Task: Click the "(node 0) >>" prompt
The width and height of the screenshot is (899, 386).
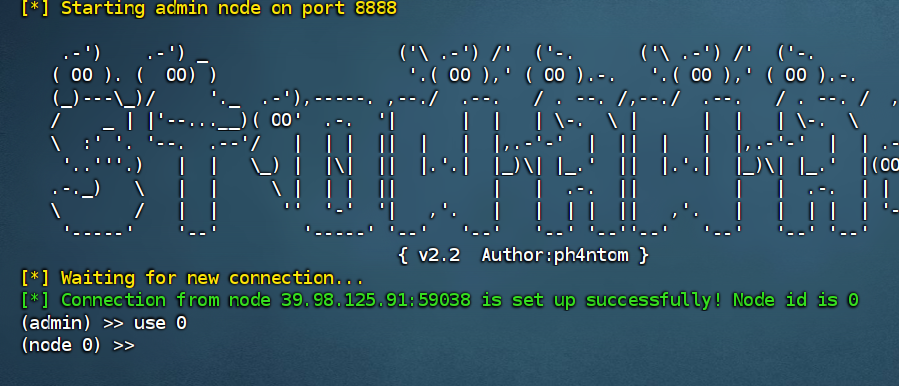Action: [x=77, y=345]
